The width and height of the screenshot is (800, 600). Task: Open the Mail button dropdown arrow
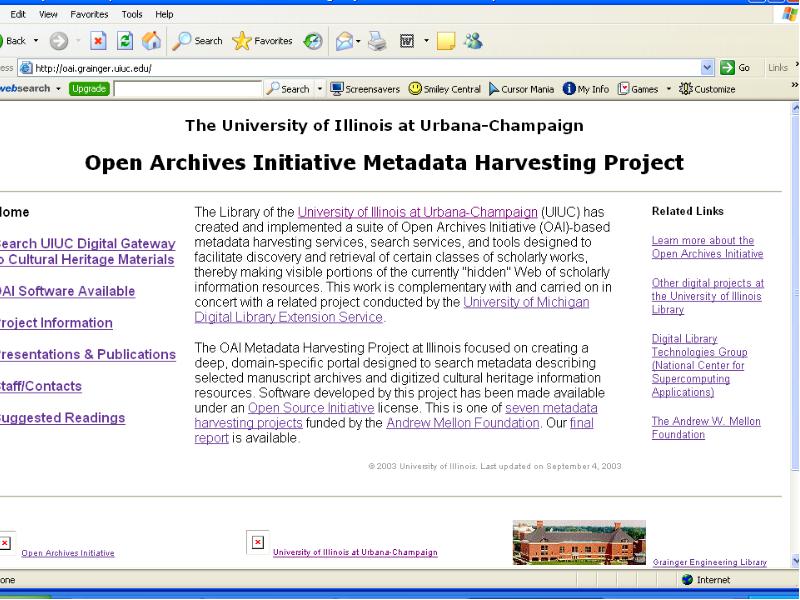point(358,41)
